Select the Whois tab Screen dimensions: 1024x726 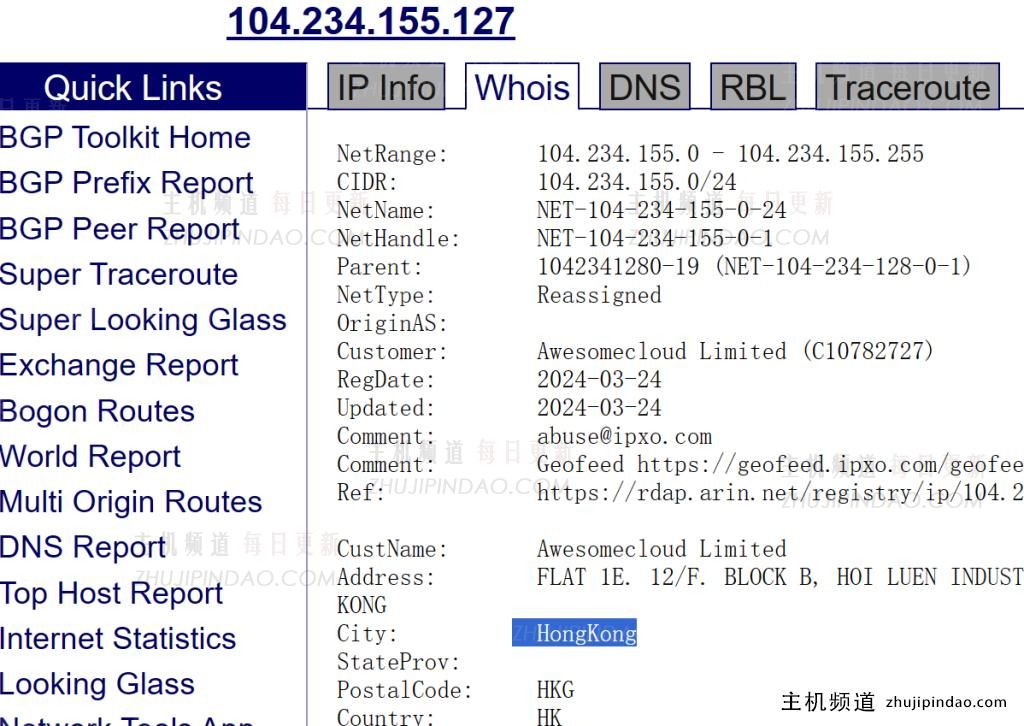(521, 88)
